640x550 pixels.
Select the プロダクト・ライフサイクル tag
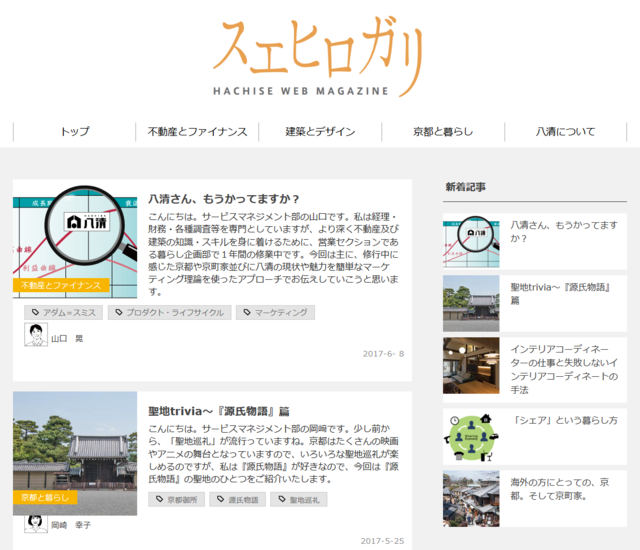[169, 313]
